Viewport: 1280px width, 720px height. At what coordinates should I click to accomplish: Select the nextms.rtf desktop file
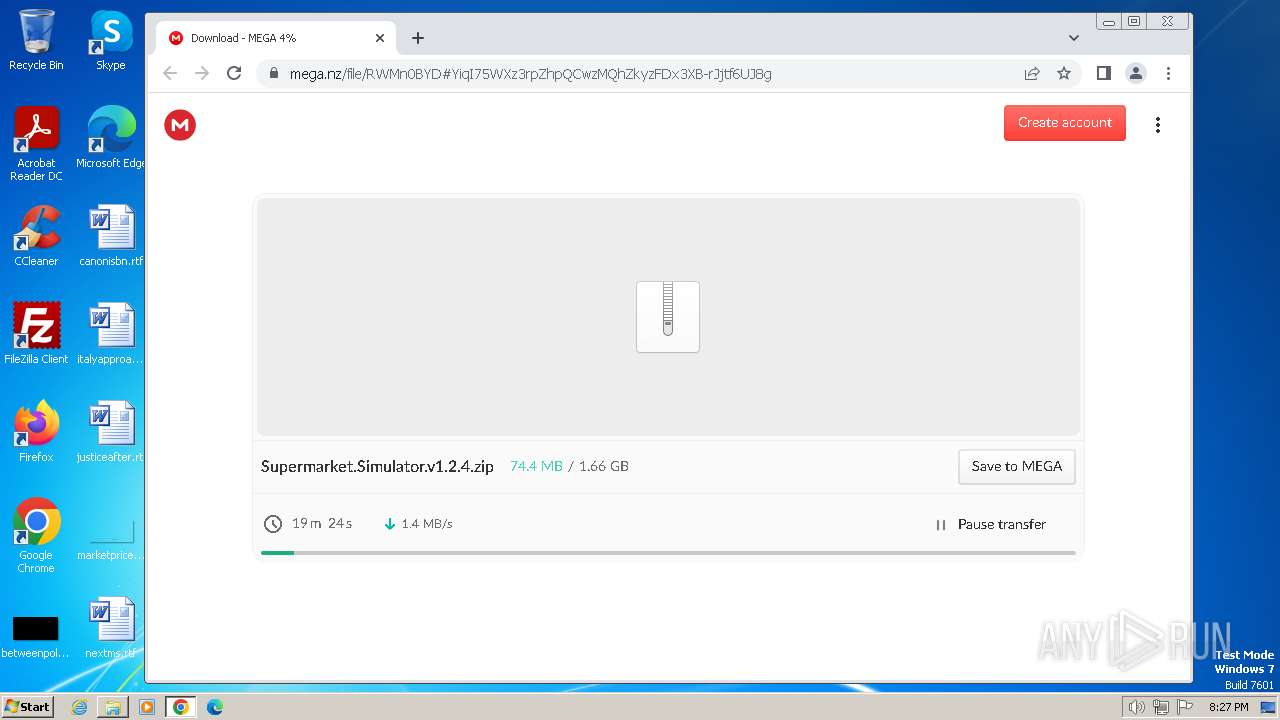[x=111, y=628]
